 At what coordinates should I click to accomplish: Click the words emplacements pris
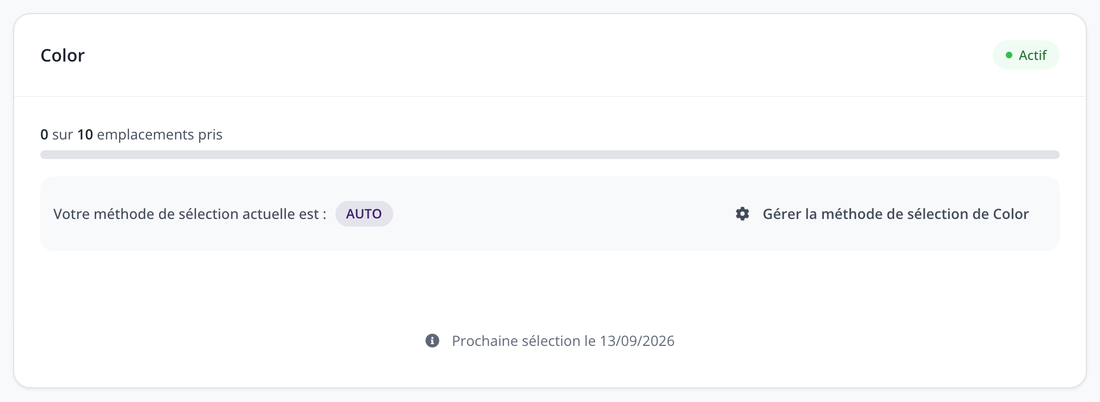(160, 135)
